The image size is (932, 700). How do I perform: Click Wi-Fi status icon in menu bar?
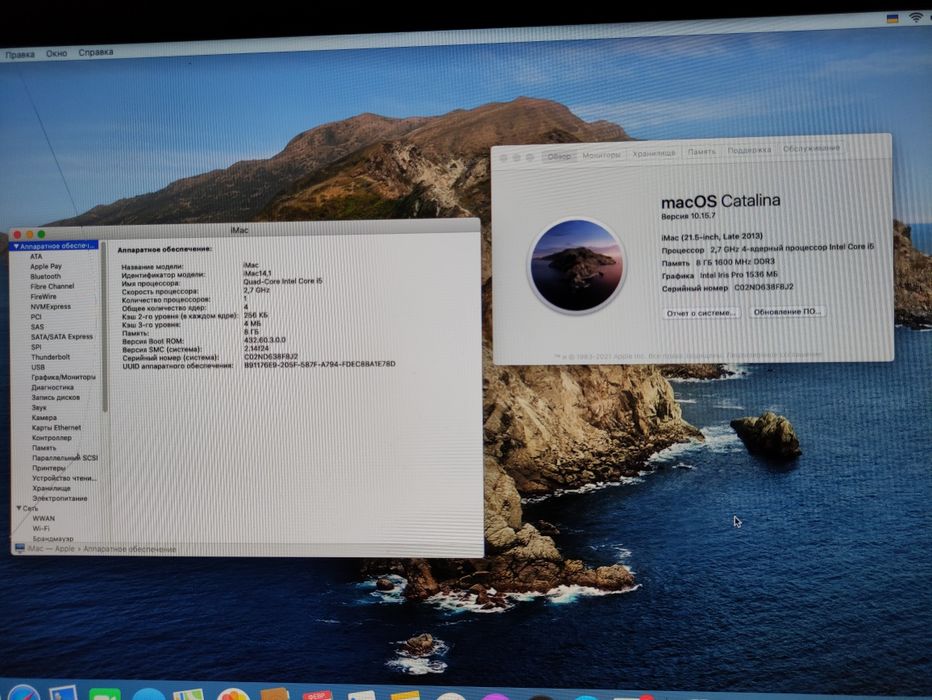[x=915, y=17]
